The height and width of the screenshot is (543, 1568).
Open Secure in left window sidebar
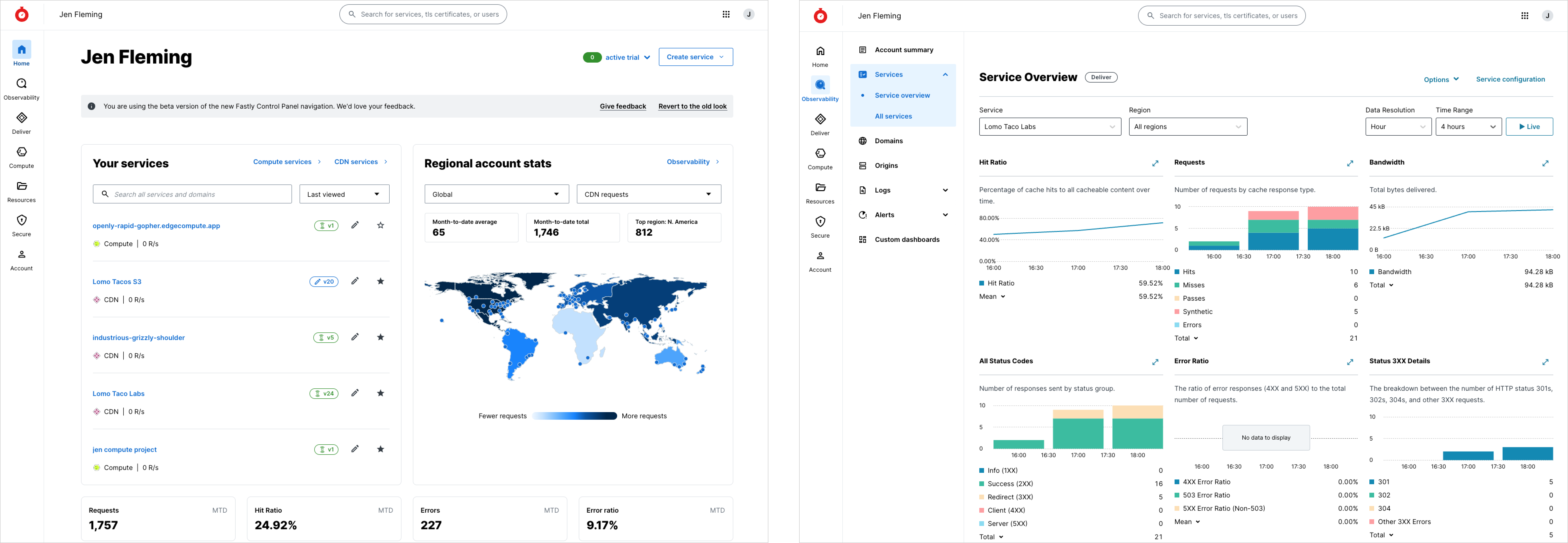click(x=21, y=225)
